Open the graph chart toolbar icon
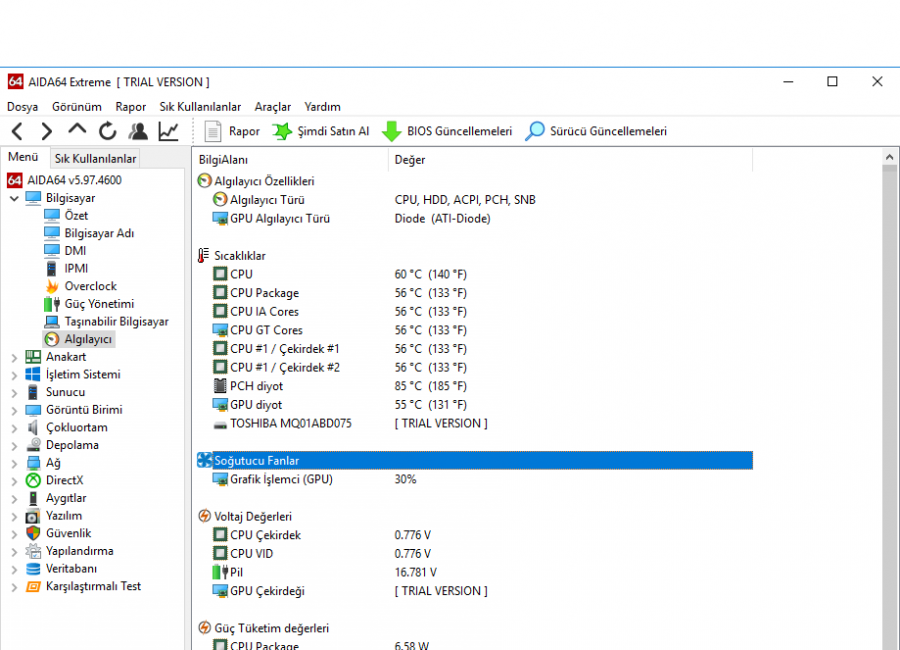Image resolution: width=900 pixels, height=650 pixels. click(x=168, y=131)
